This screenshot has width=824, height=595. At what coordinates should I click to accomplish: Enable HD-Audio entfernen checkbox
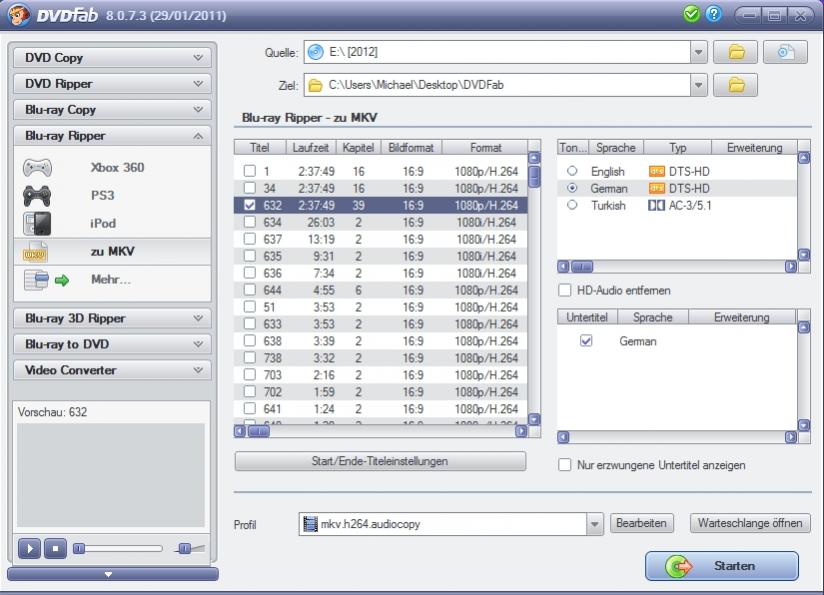(565, 291)
